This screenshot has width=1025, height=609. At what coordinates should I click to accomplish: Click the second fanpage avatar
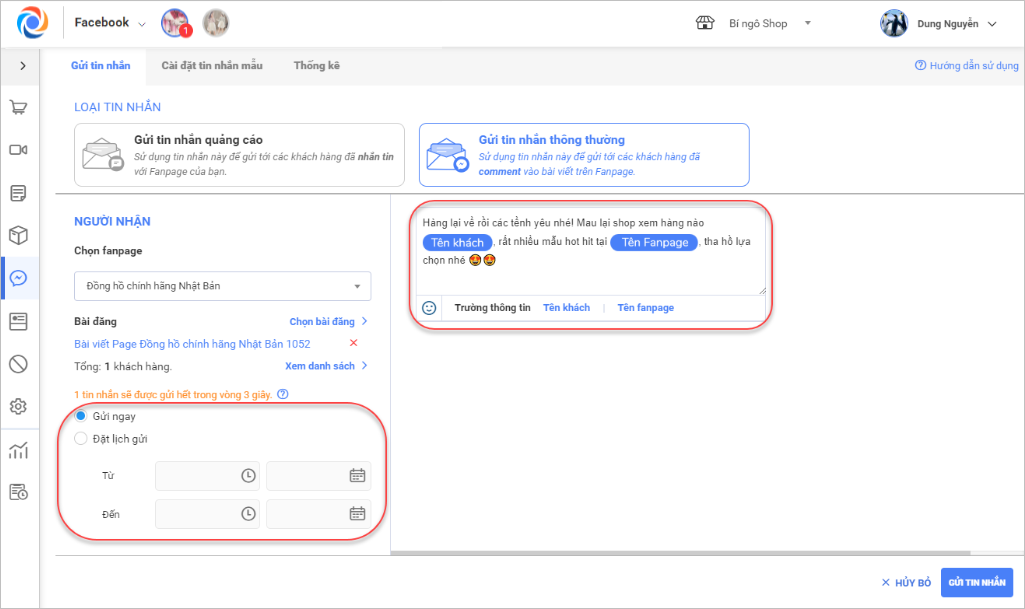tap(216, 23)
